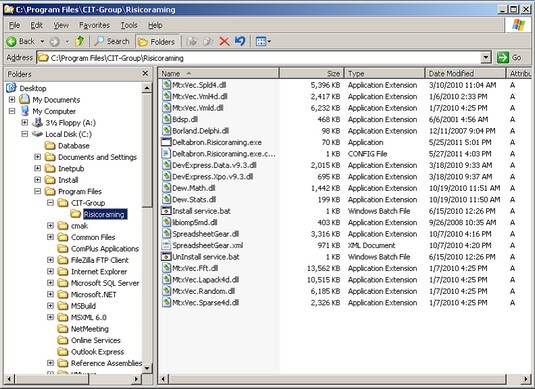
Task: Sort files by Name column
Action: (x=218, y=73)
